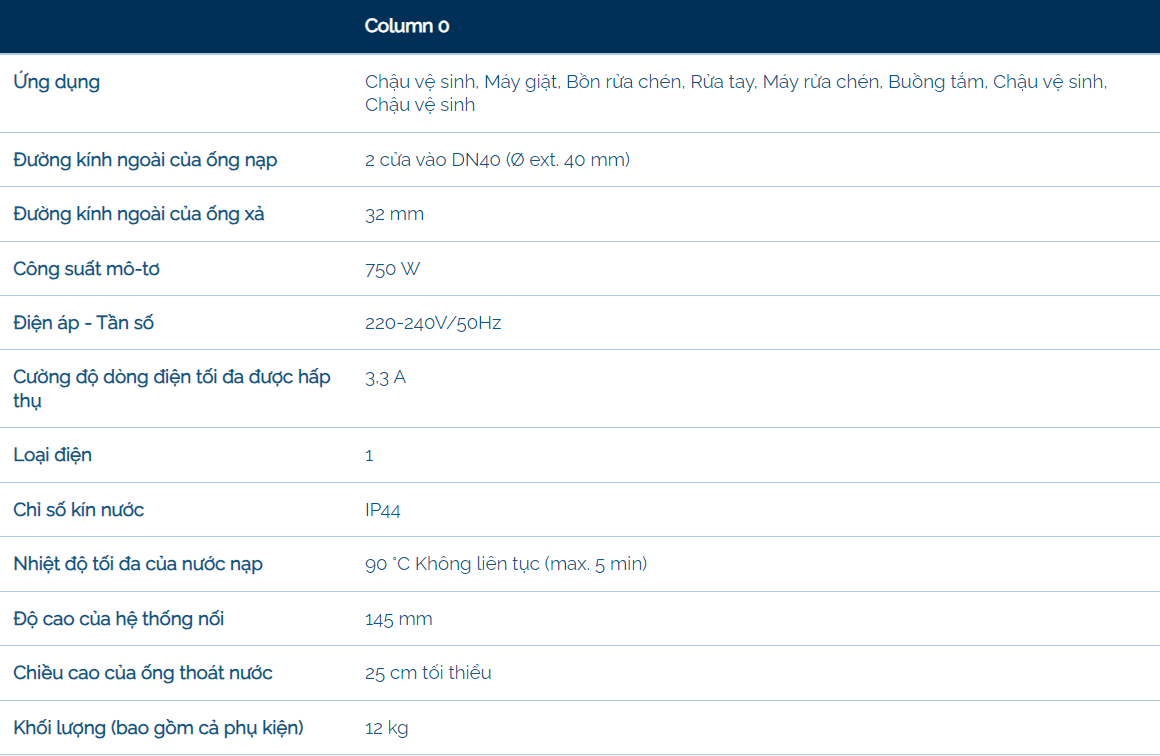Select the "Loại điện" row label
The image size is (1160, 756).
coord(52,455)
